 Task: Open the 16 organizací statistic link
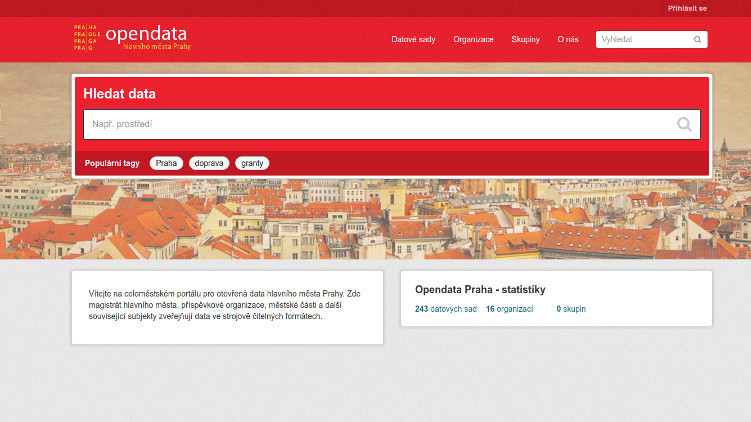point(509,309)
